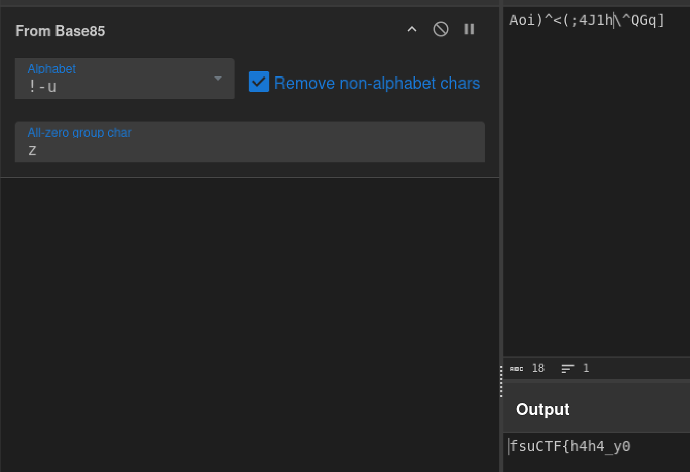The image size is (690, 472).
Task: Grab the dotted vertical pane splitter handle
Action: pos(501,381)
